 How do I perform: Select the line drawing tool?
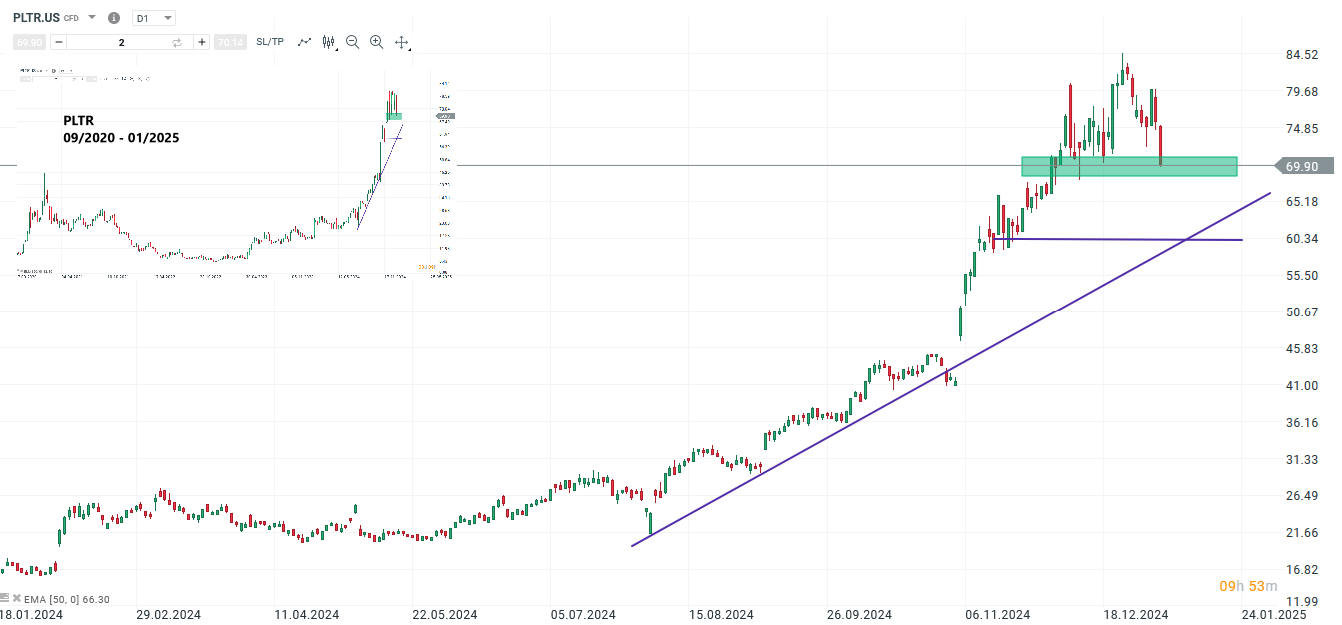pyautogui.click(x=302, y=42)
